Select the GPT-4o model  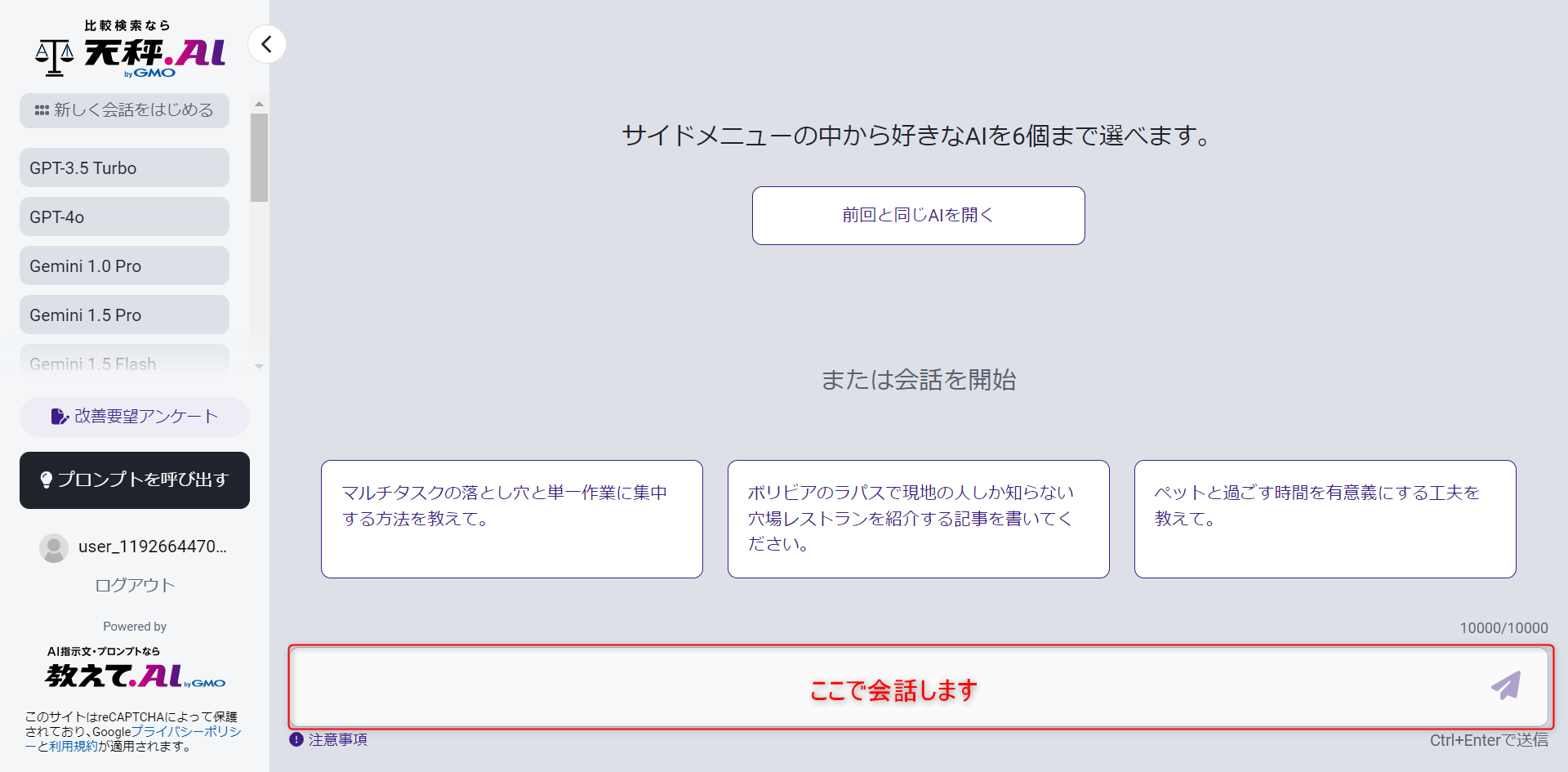click(x=124, y=216)
